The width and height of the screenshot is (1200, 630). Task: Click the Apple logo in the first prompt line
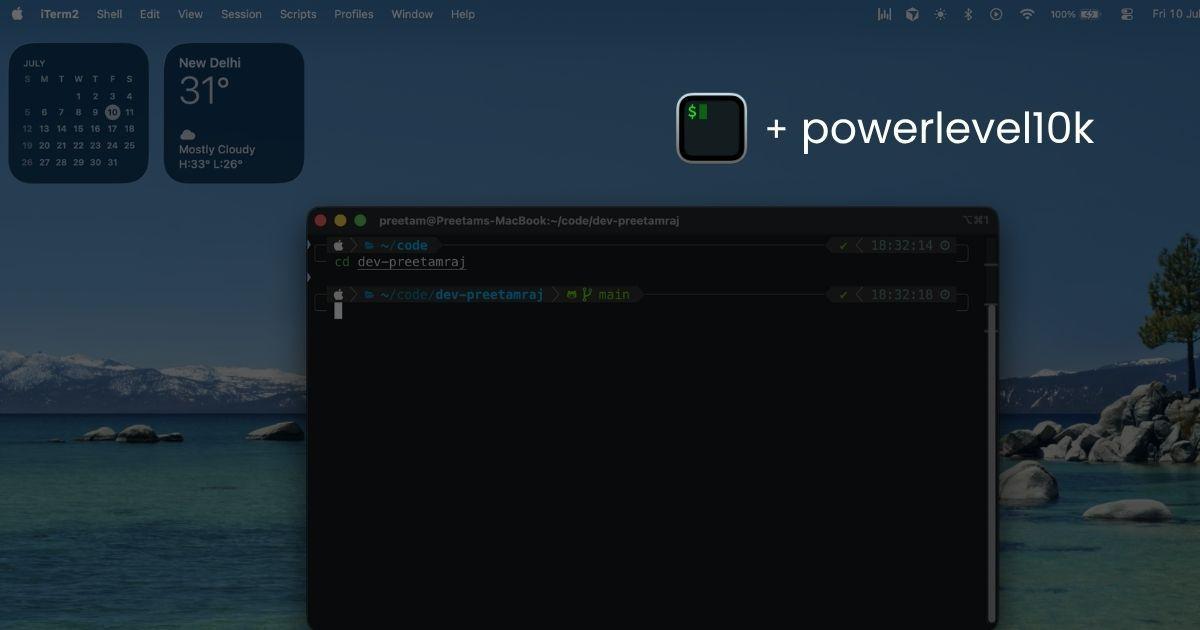click(x=338, y=245)
